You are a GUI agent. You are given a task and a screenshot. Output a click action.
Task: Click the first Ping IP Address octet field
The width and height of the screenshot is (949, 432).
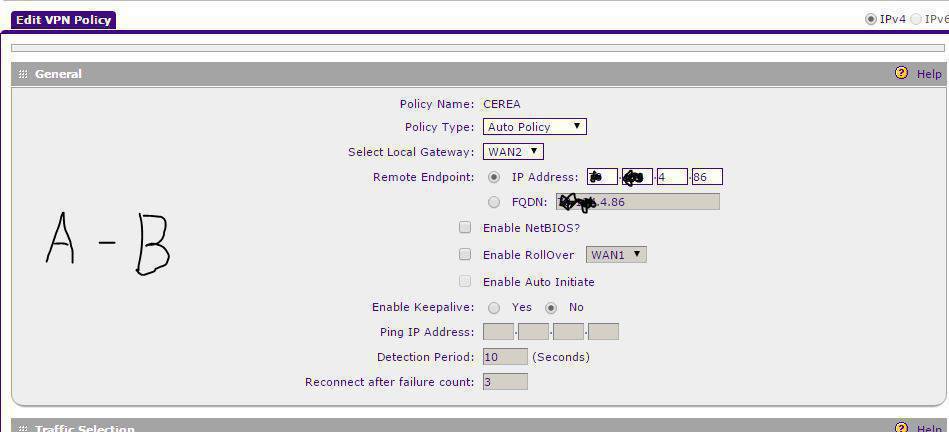point(498,332)
